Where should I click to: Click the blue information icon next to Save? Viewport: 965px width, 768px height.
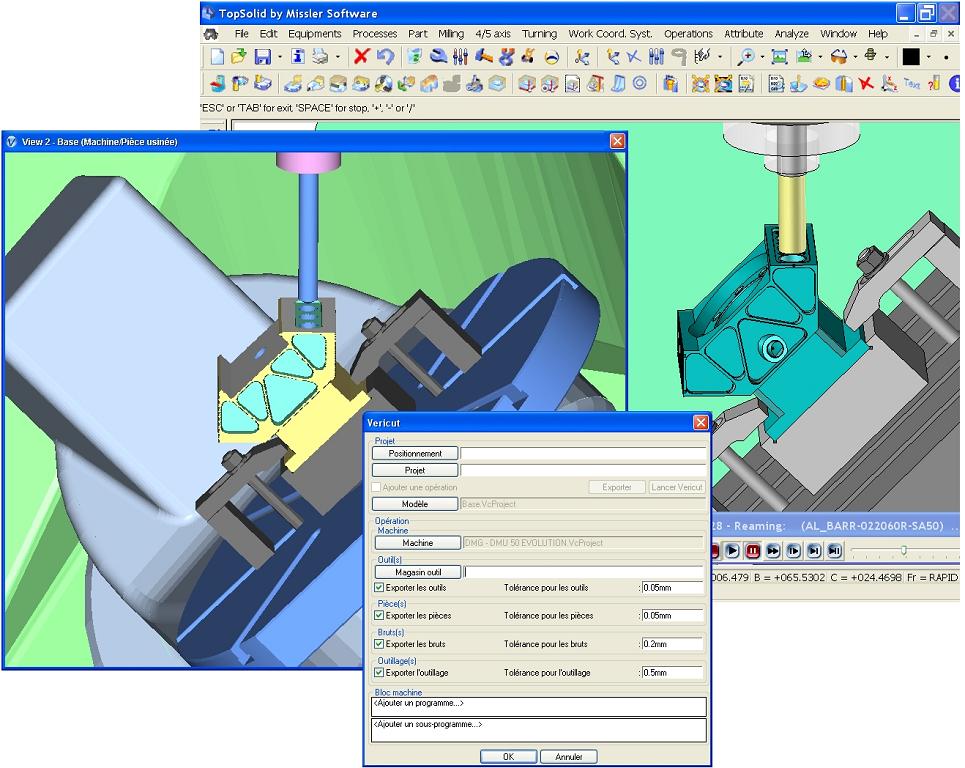(x=298, y=57)
